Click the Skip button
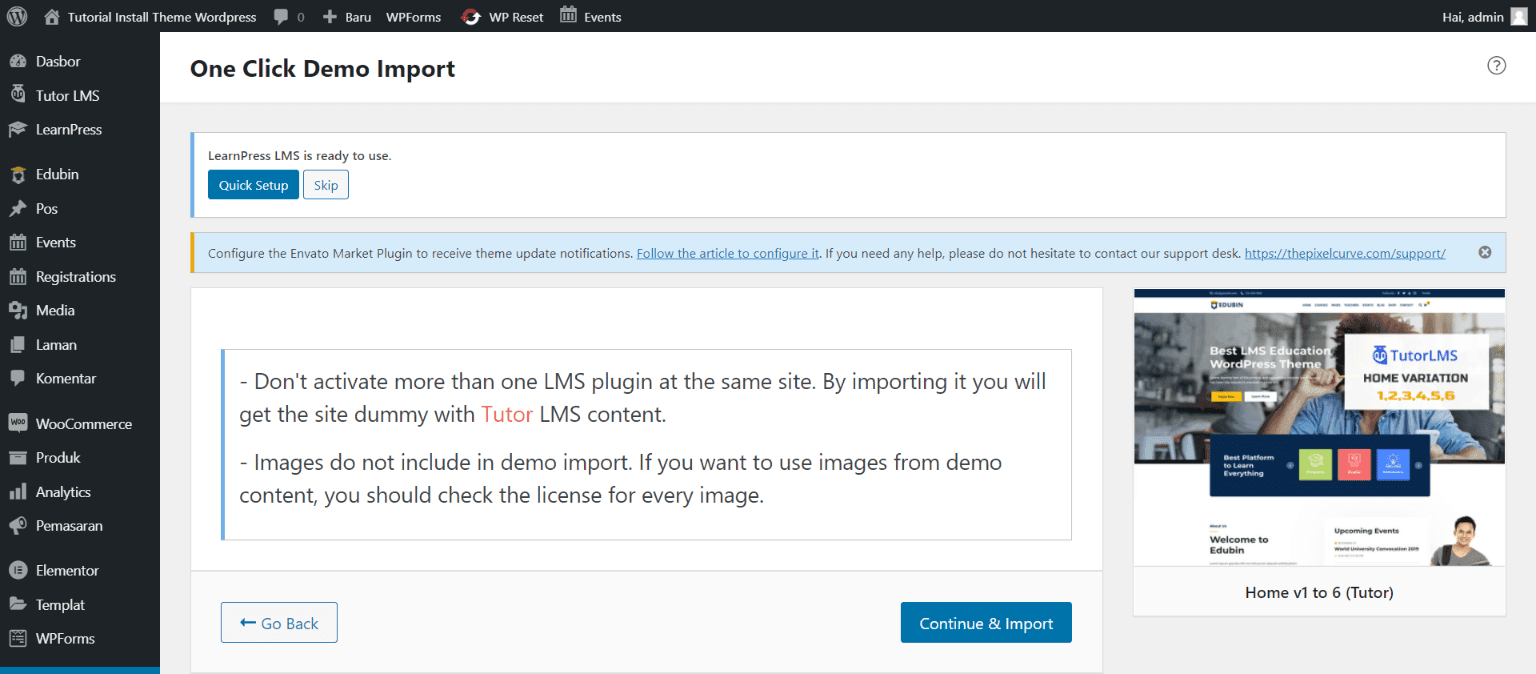Screen dimensions: 1536x674 tap(326, 185)
